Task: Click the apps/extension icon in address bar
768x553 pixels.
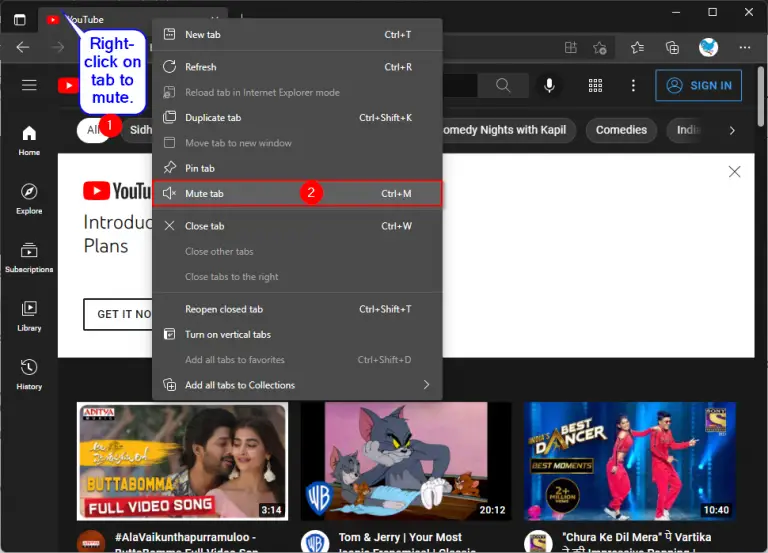Action: 571,48
